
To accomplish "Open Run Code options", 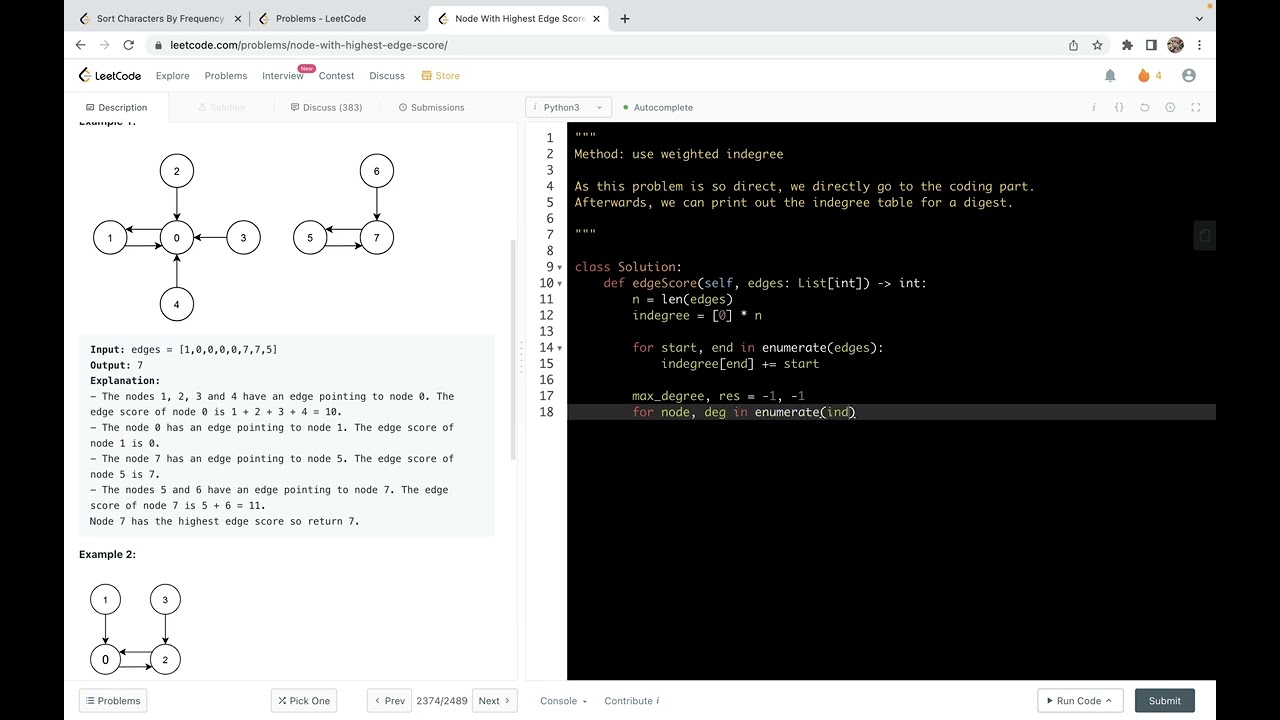I will (x=1080, y=701).
